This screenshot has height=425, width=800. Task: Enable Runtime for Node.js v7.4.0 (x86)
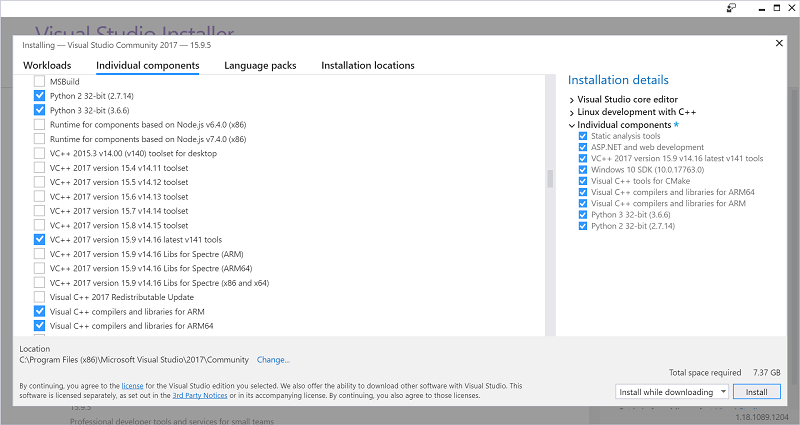tap(39, 139)
